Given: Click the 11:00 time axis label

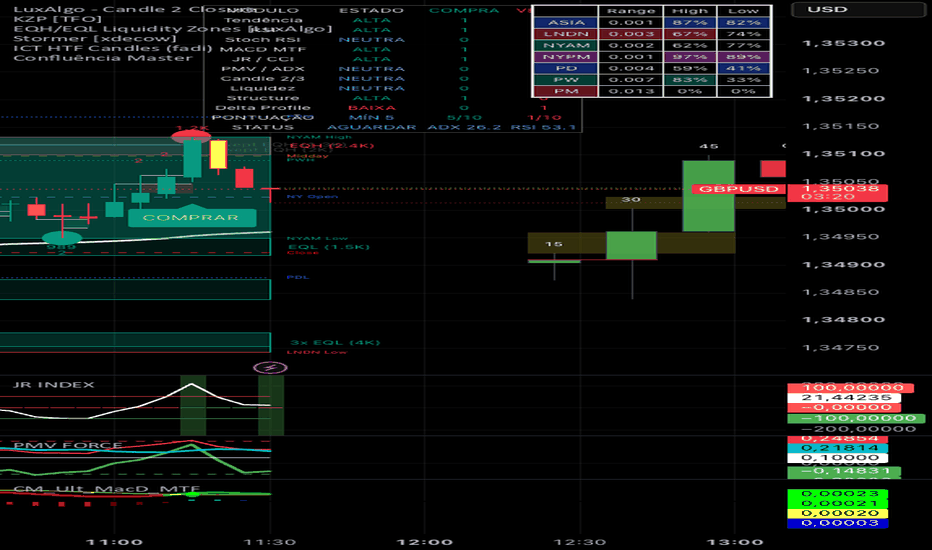Looking at the screenshot, I should click(114, 542).
